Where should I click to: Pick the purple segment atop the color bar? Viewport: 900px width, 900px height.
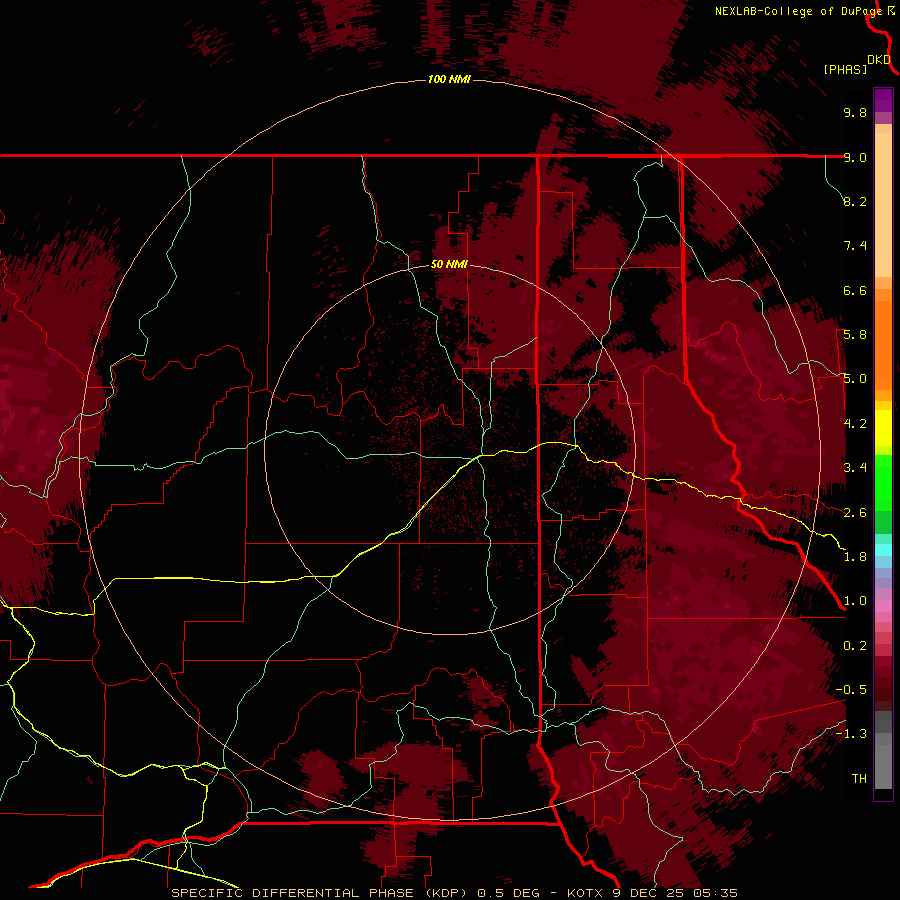click(883, 100)
